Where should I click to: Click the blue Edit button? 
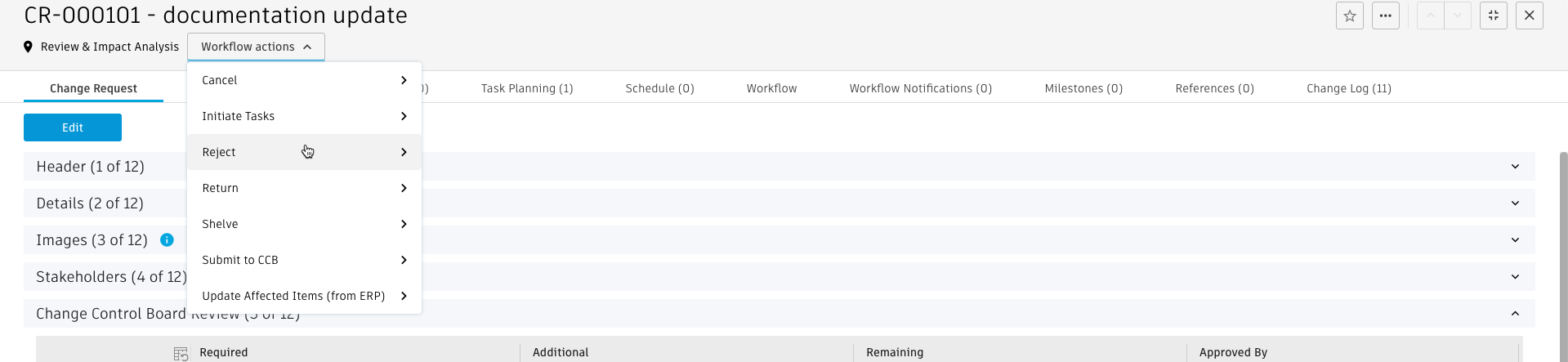tap(73, 127)
